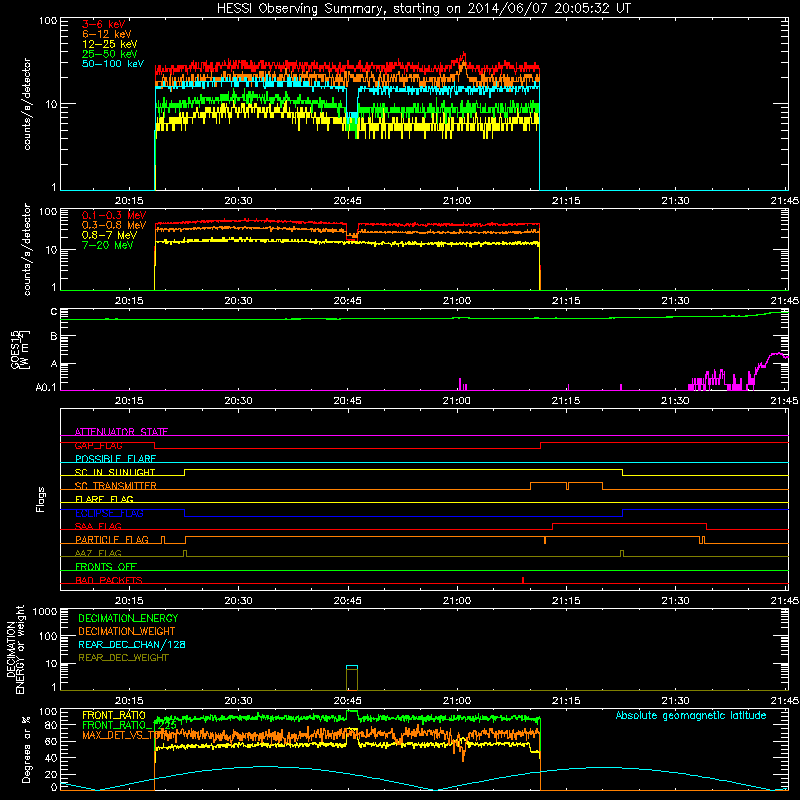Click the SC_TRANSMITTER flag label

(116, 486)
